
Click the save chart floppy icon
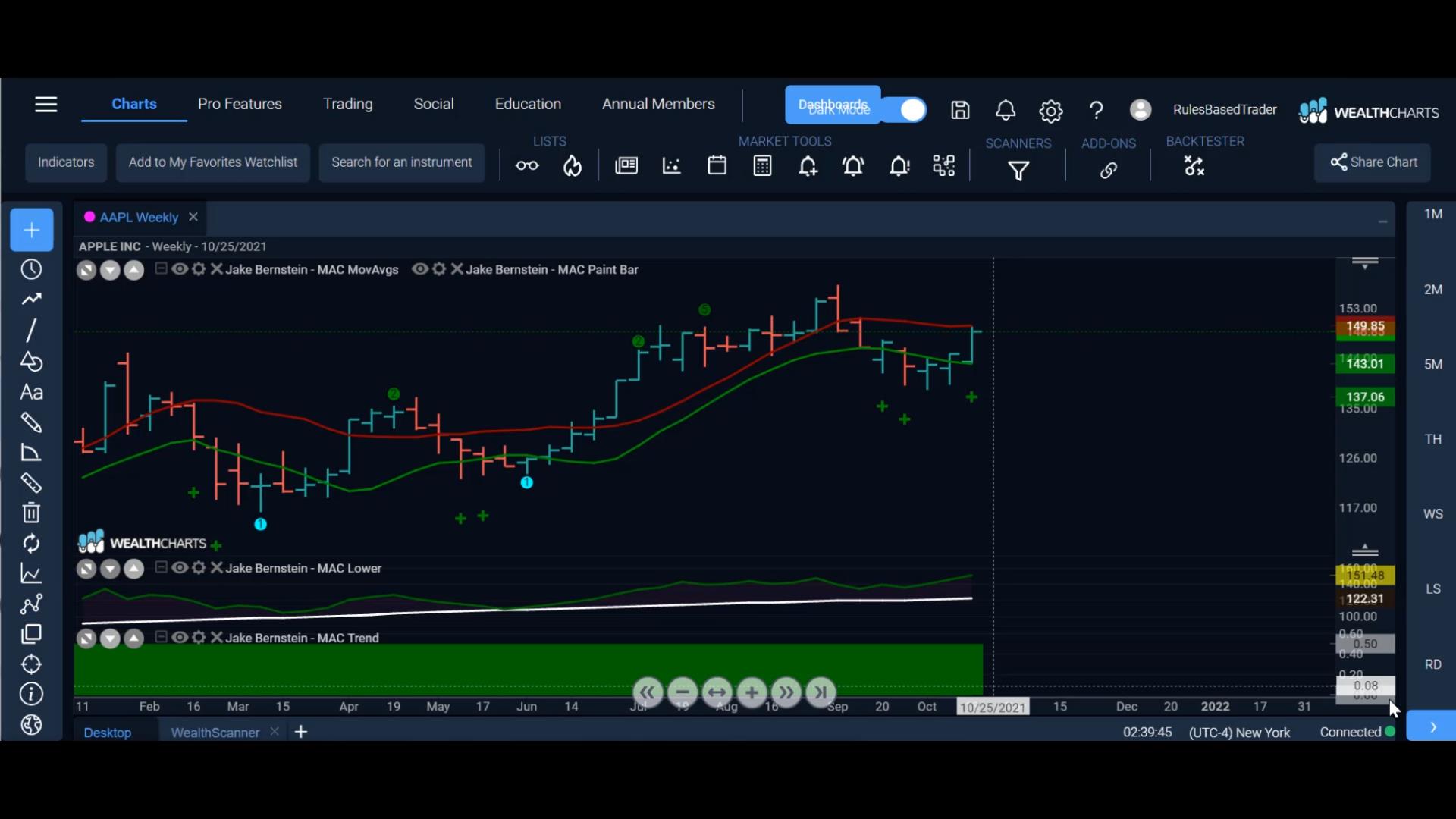click(x=960, y=111)
